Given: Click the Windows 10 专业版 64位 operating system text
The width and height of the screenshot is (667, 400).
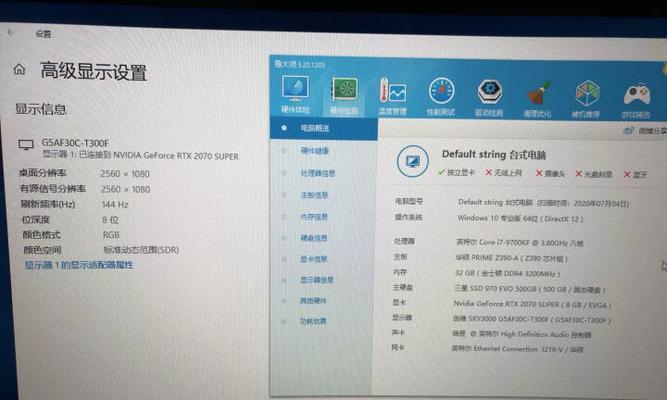Looking at the screenshot, I should (520, 218).
